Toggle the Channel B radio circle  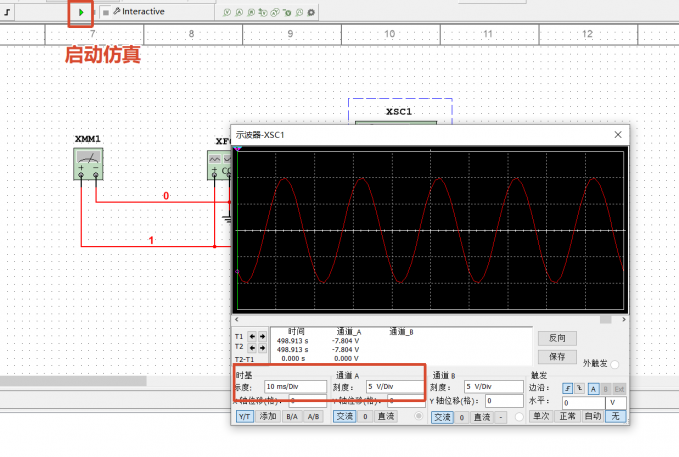pos(519,417)
